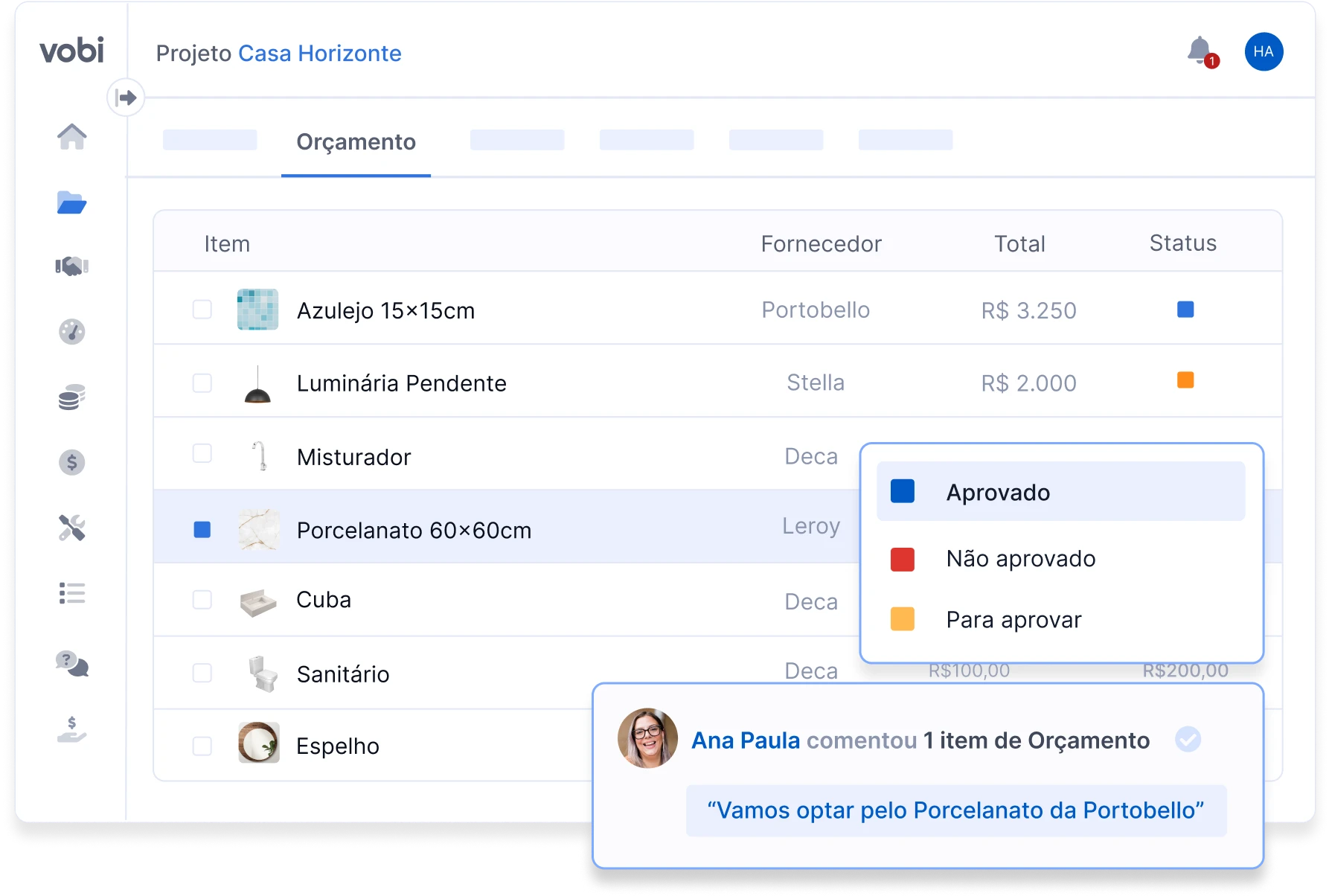
Task: Open the Casa Horizonte project link
Action: pyautogui.click(x=320, y=53)
